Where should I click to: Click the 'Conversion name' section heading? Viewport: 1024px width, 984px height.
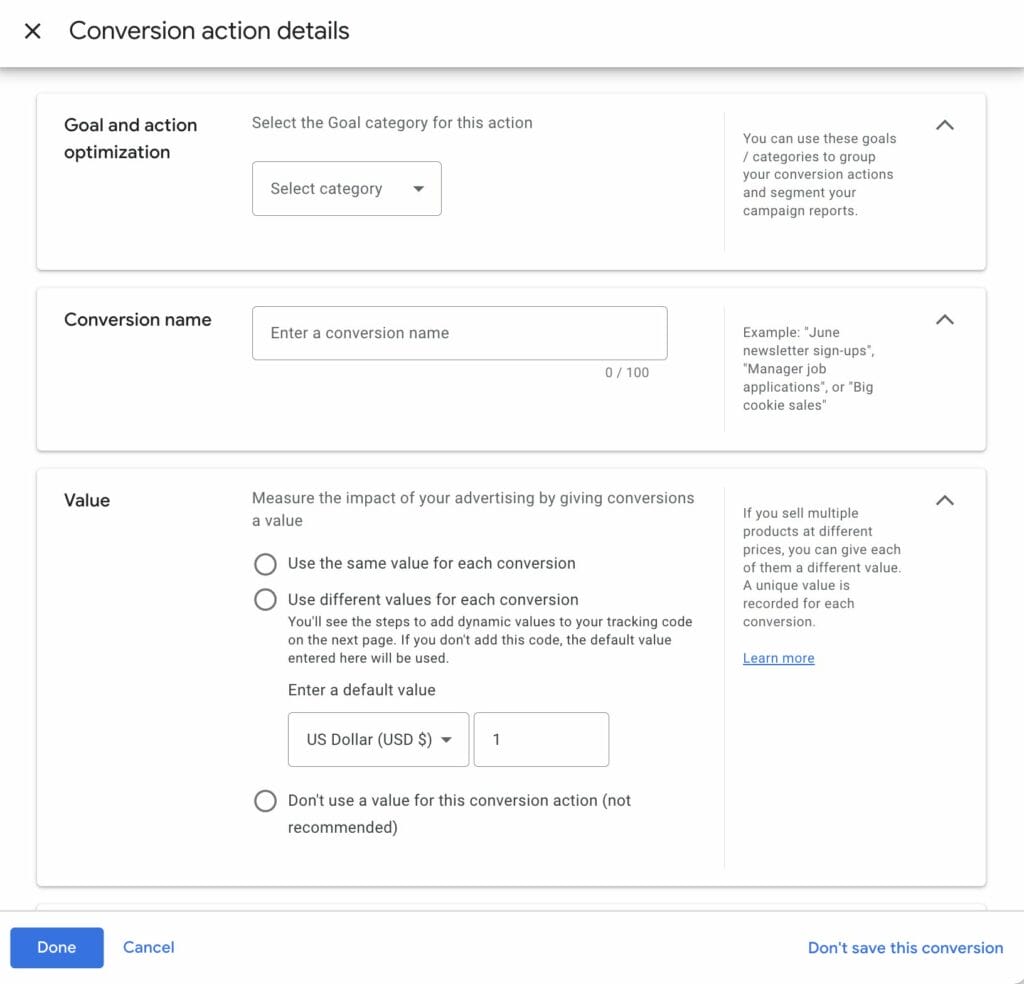click(138, 320)
